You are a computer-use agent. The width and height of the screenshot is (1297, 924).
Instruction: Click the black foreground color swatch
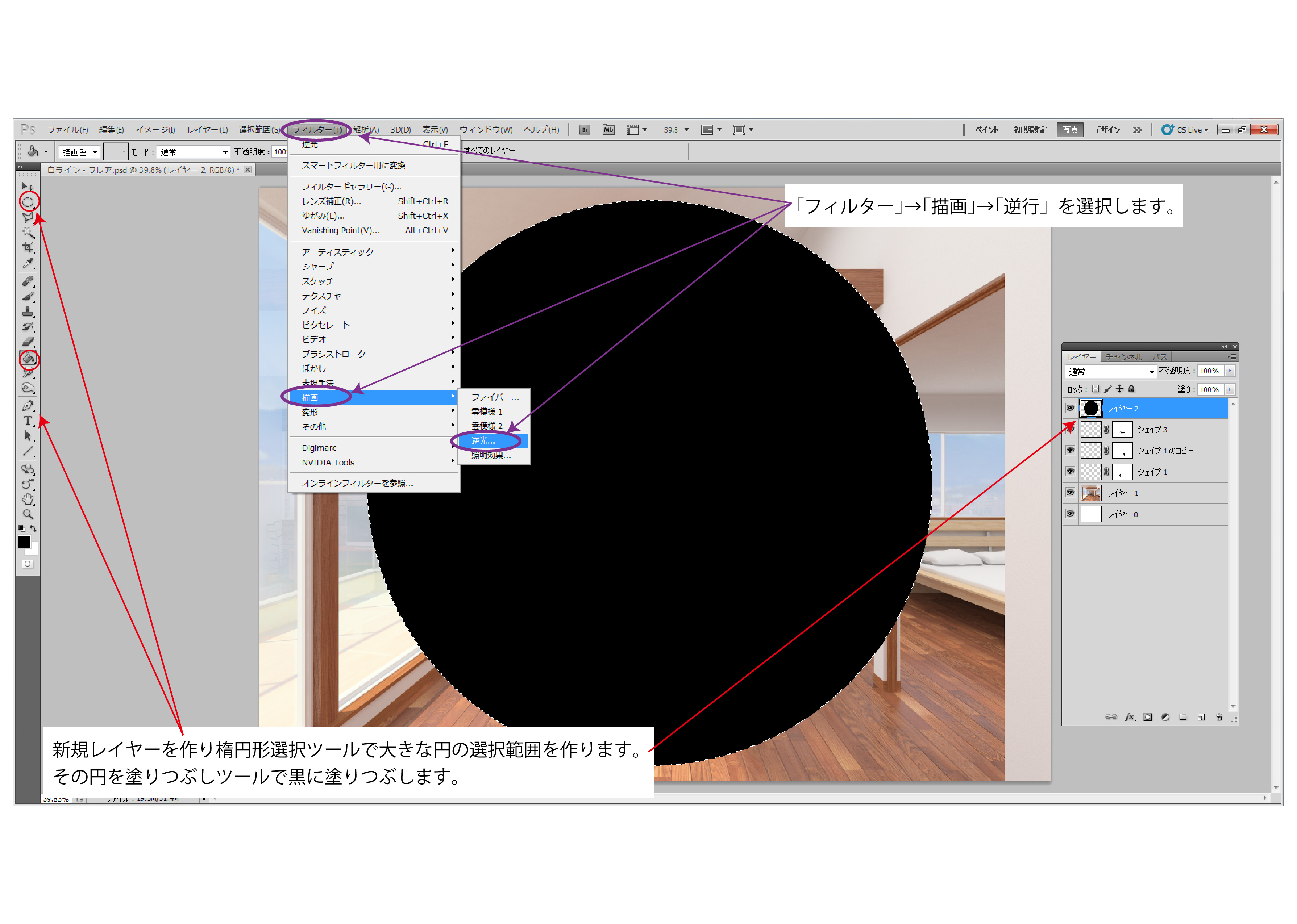24,542
